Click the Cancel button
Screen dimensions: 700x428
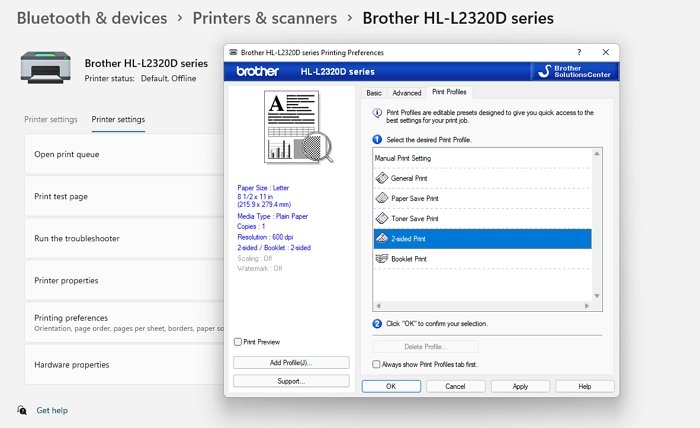coord(455,386)
